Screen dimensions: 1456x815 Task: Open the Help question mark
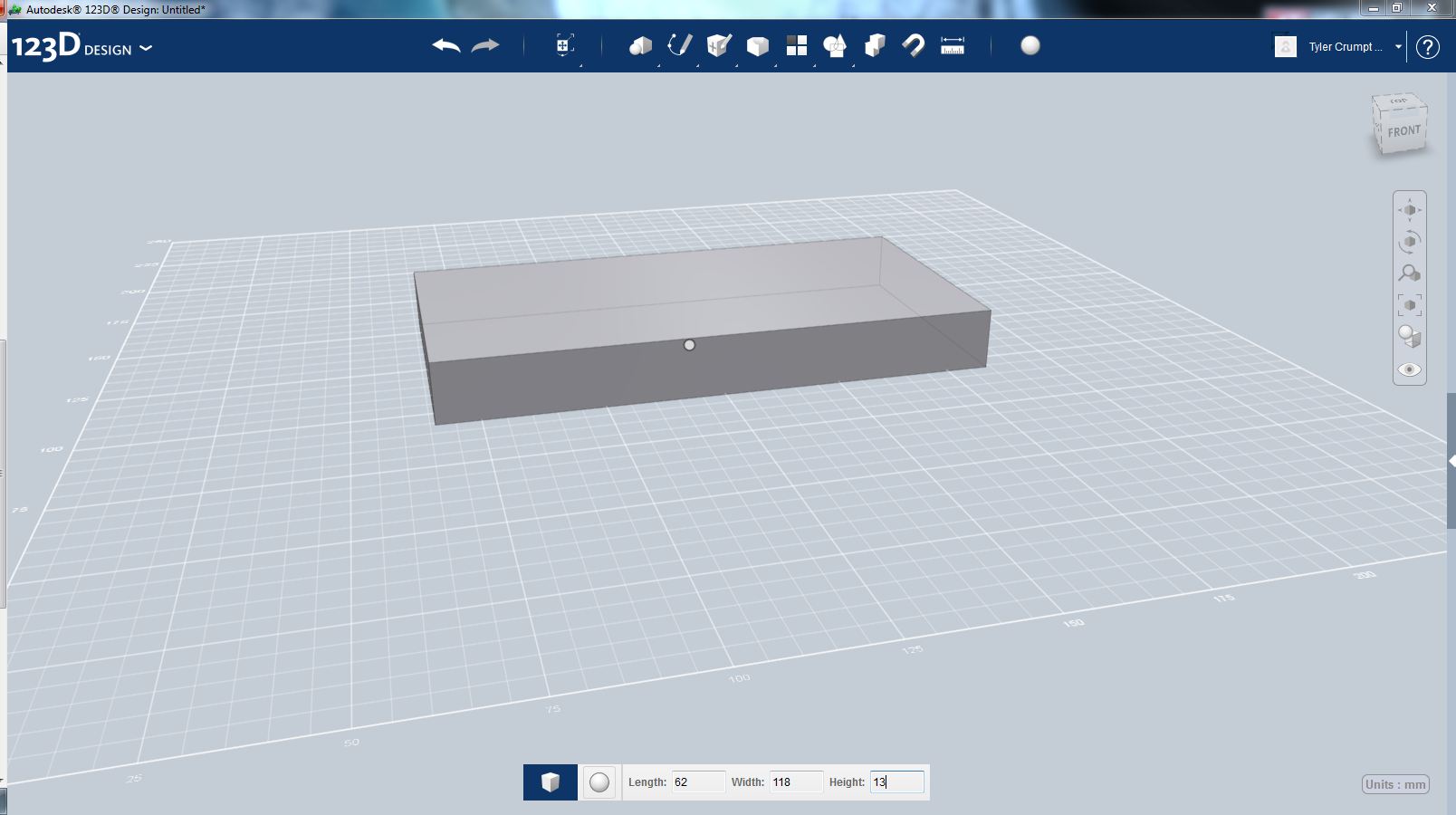point(1428,47)
